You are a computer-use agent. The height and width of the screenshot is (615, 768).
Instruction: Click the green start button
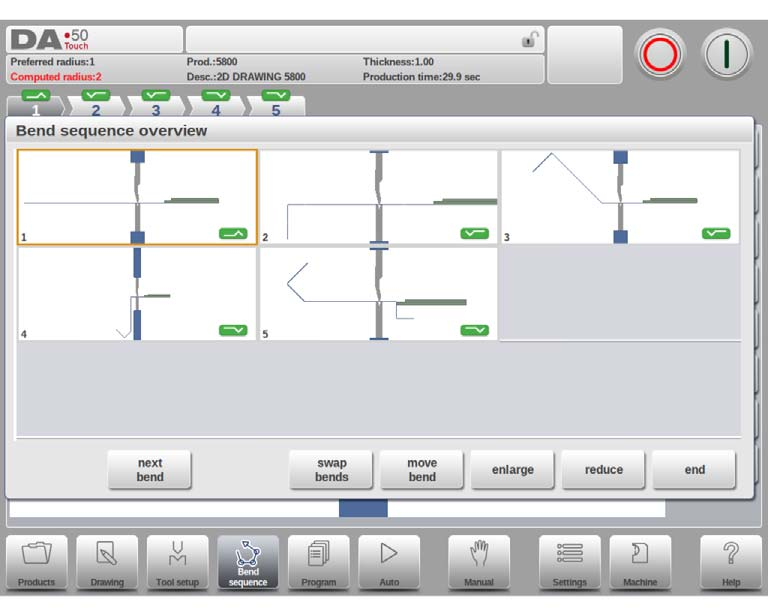tap(727, 54)
